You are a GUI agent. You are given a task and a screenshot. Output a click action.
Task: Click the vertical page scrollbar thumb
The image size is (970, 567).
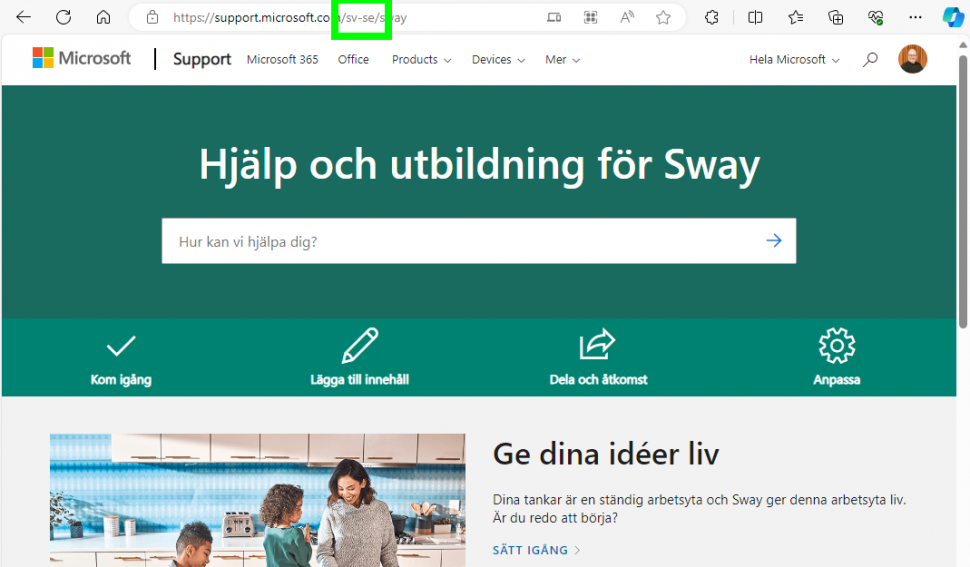[x=963, y=192]
